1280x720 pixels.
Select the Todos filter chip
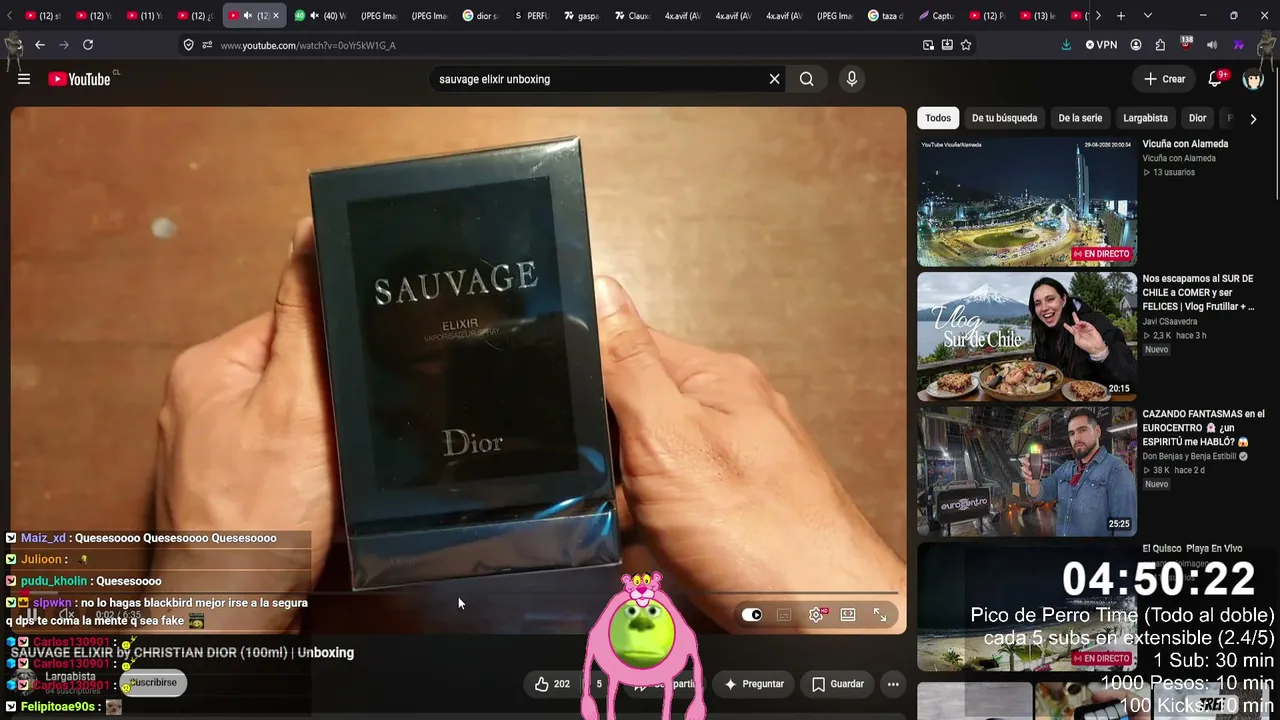click(938, 118)
